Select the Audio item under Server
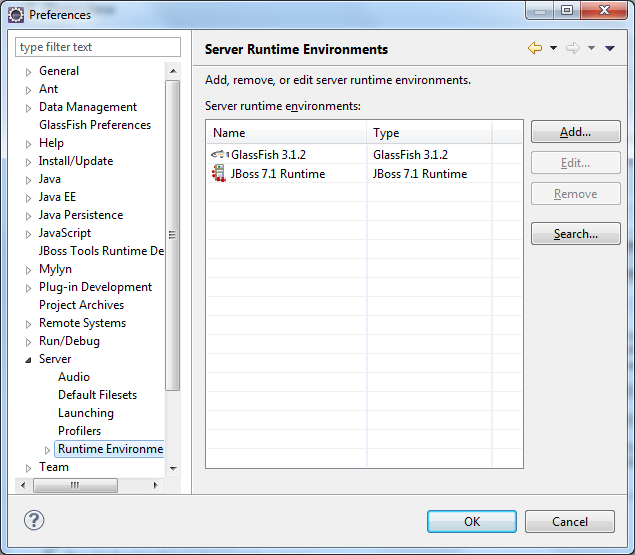The image size is (635, 555). pos(74,377)
